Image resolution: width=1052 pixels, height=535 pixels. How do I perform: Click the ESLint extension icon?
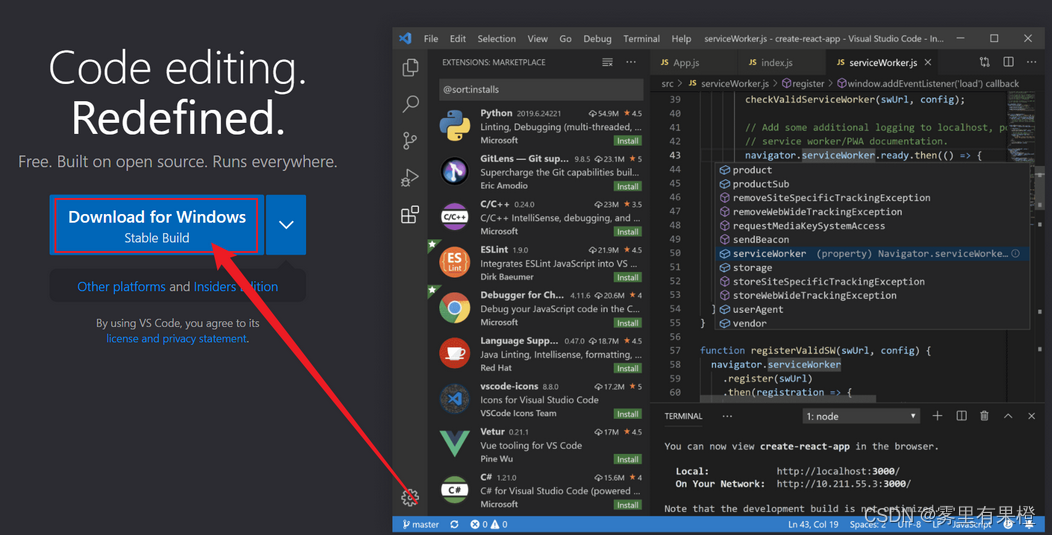[455, 262]
